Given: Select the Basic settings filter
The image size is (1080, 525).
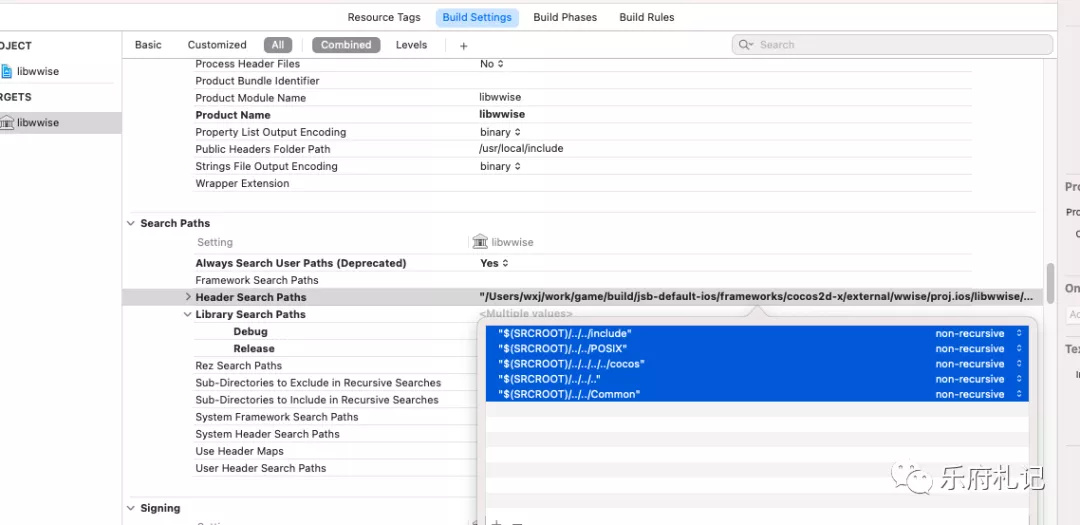Looking at the screenshot, I should tap(148, 45).
